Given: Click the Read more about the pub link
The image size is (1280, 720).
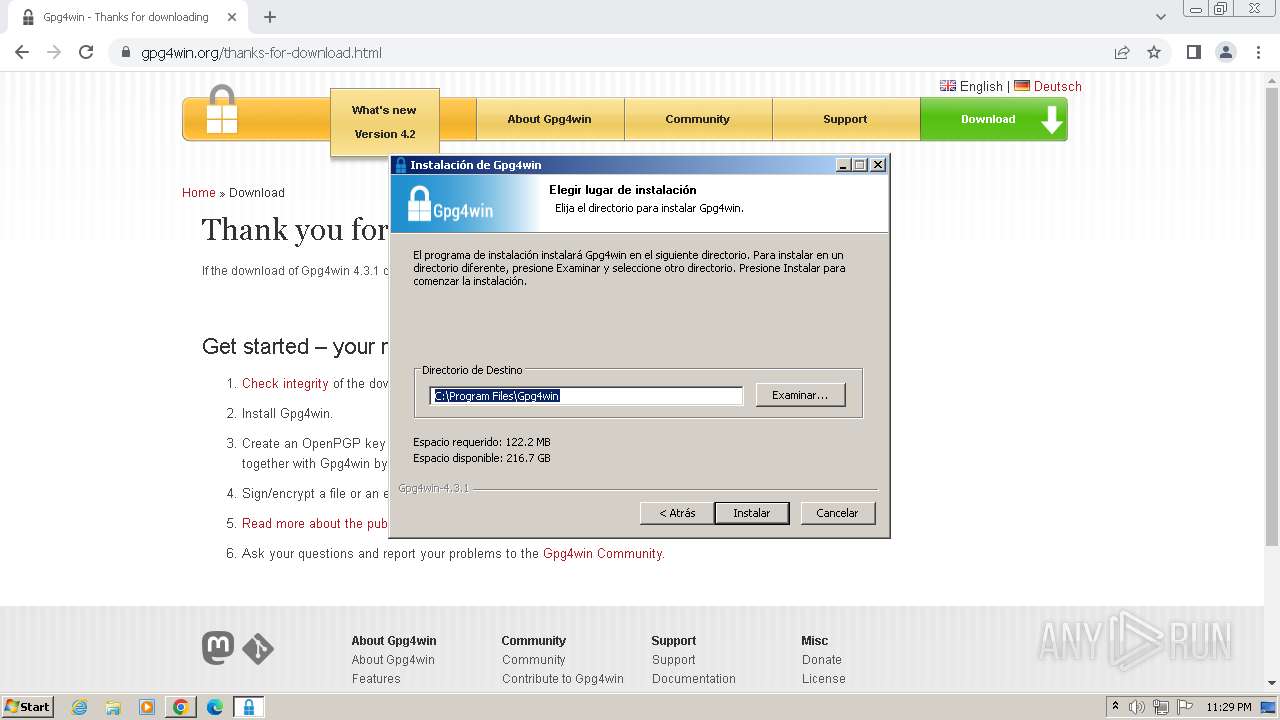Looking at the screenshot, I should coord(315,523).
